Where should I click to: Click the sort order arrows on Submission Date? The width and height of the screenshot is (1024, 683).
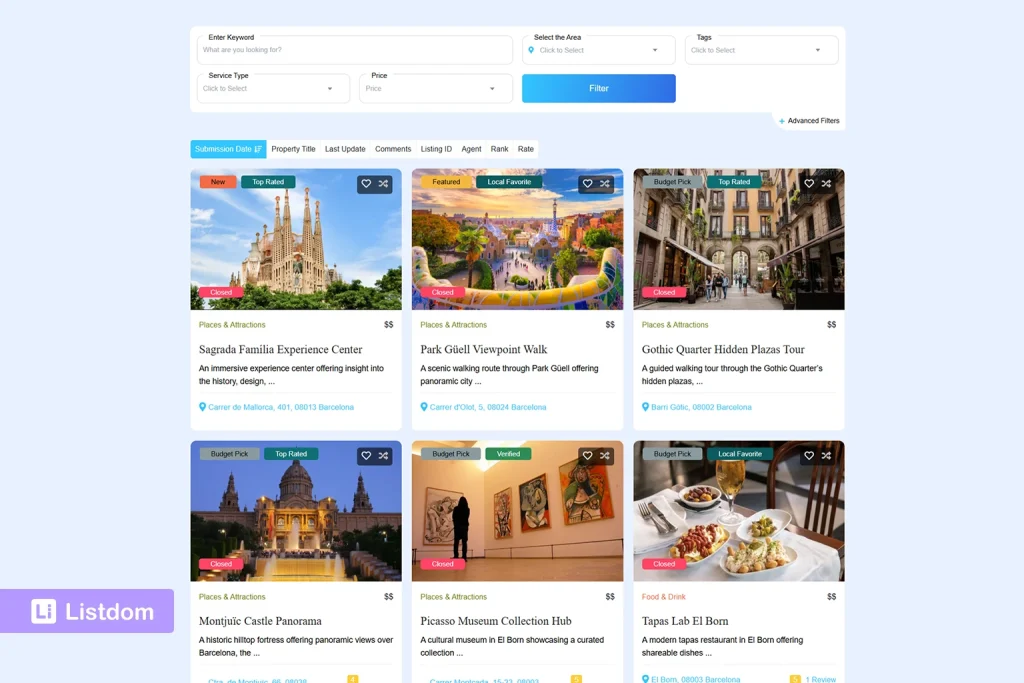(258, 148)
